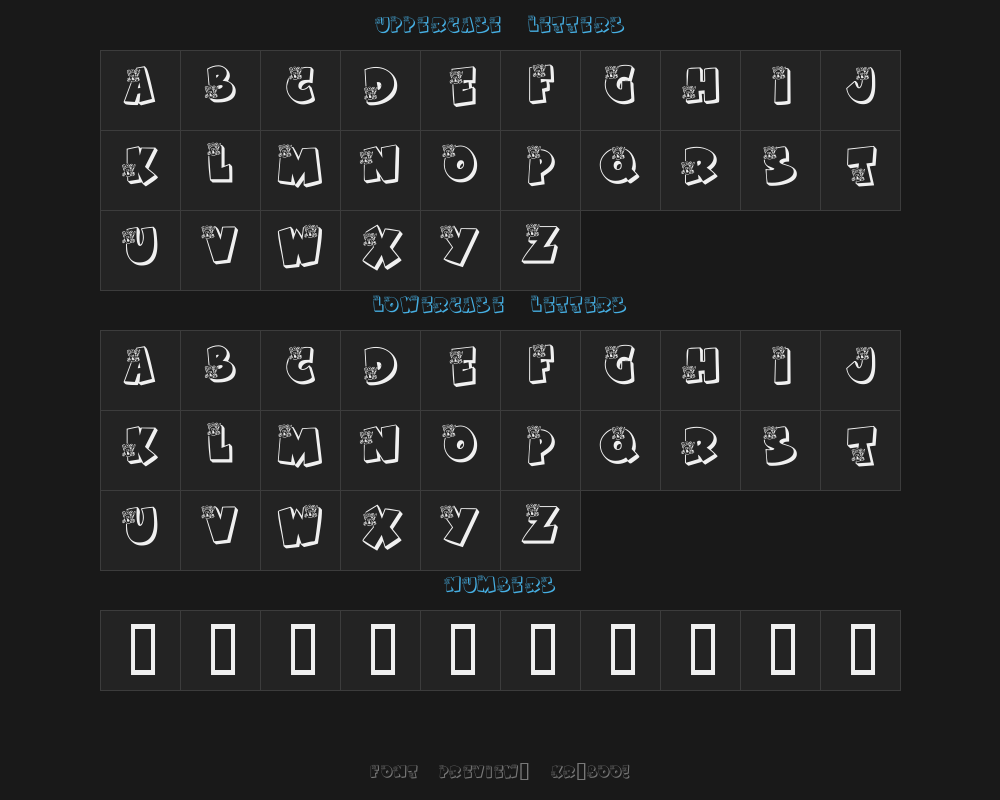Click uppercase Z in the Uppercase Letters grid
Image resolution: width=1000 pixels, height=800 pixels.
pos(540,250)
